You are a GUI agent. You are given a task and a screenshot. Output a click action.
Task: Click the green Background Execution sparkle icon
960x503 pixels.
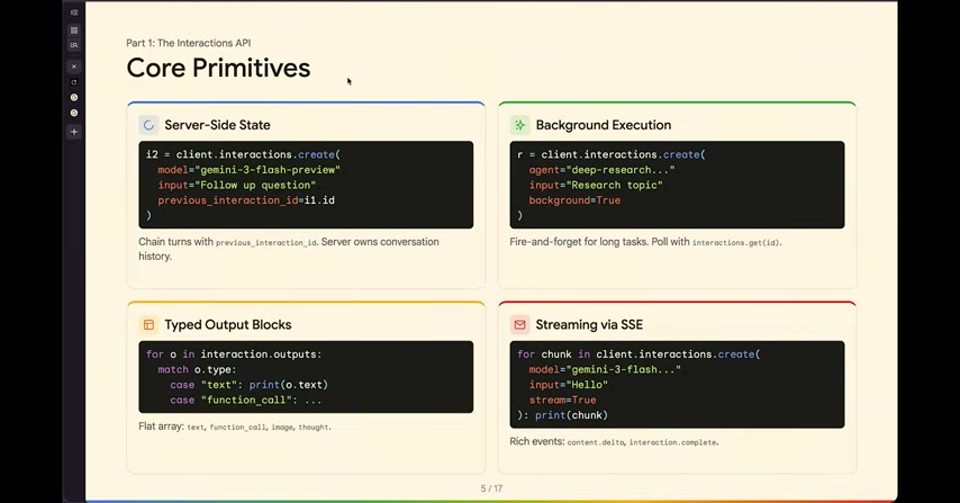(520, 125)
